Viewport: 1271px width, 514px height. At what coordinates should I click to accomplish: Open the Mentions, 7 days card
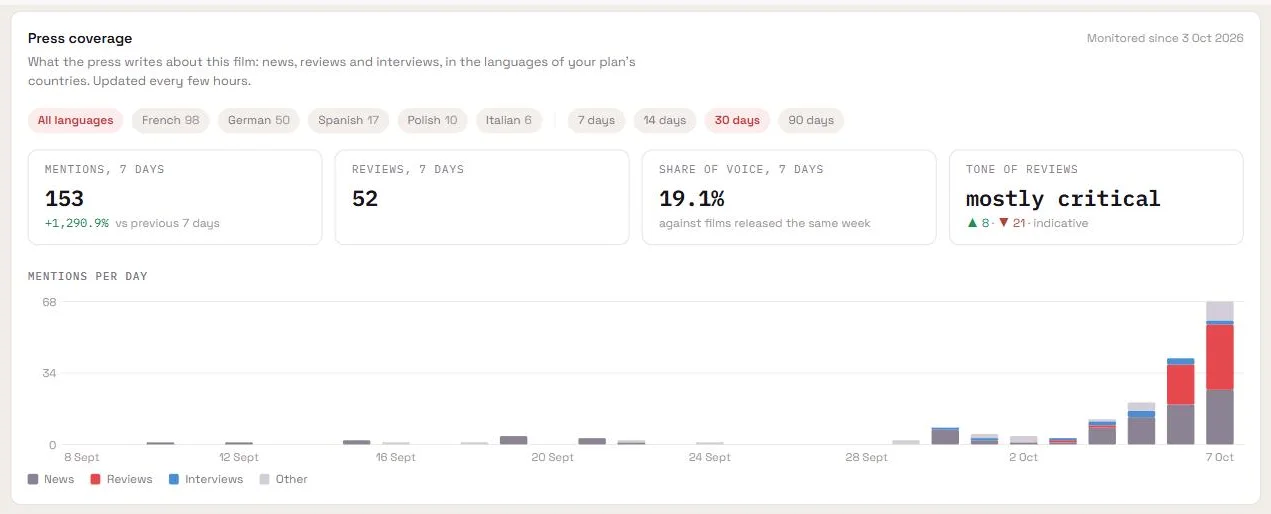point(175,197)
